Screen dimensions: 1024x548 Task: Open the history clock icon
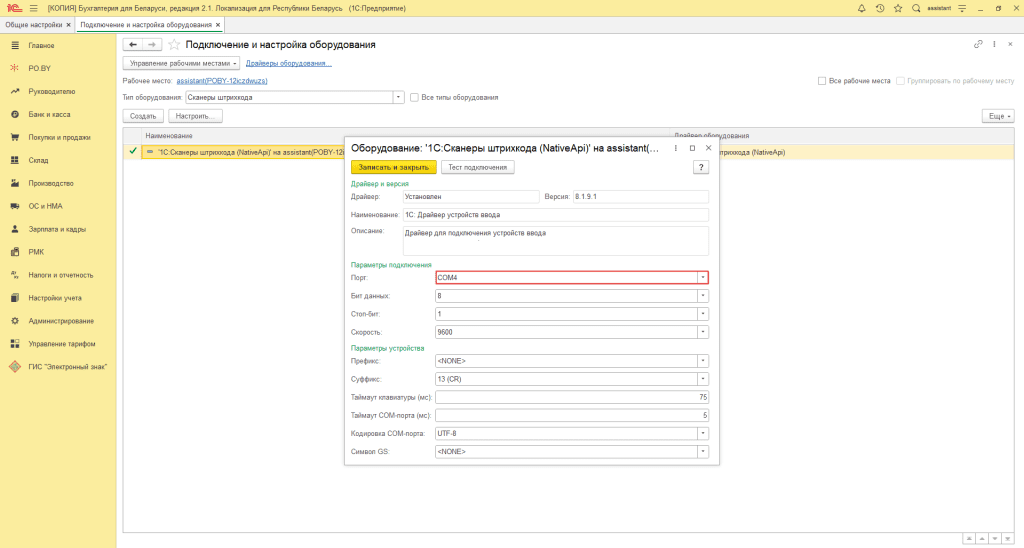pos(879,7)
